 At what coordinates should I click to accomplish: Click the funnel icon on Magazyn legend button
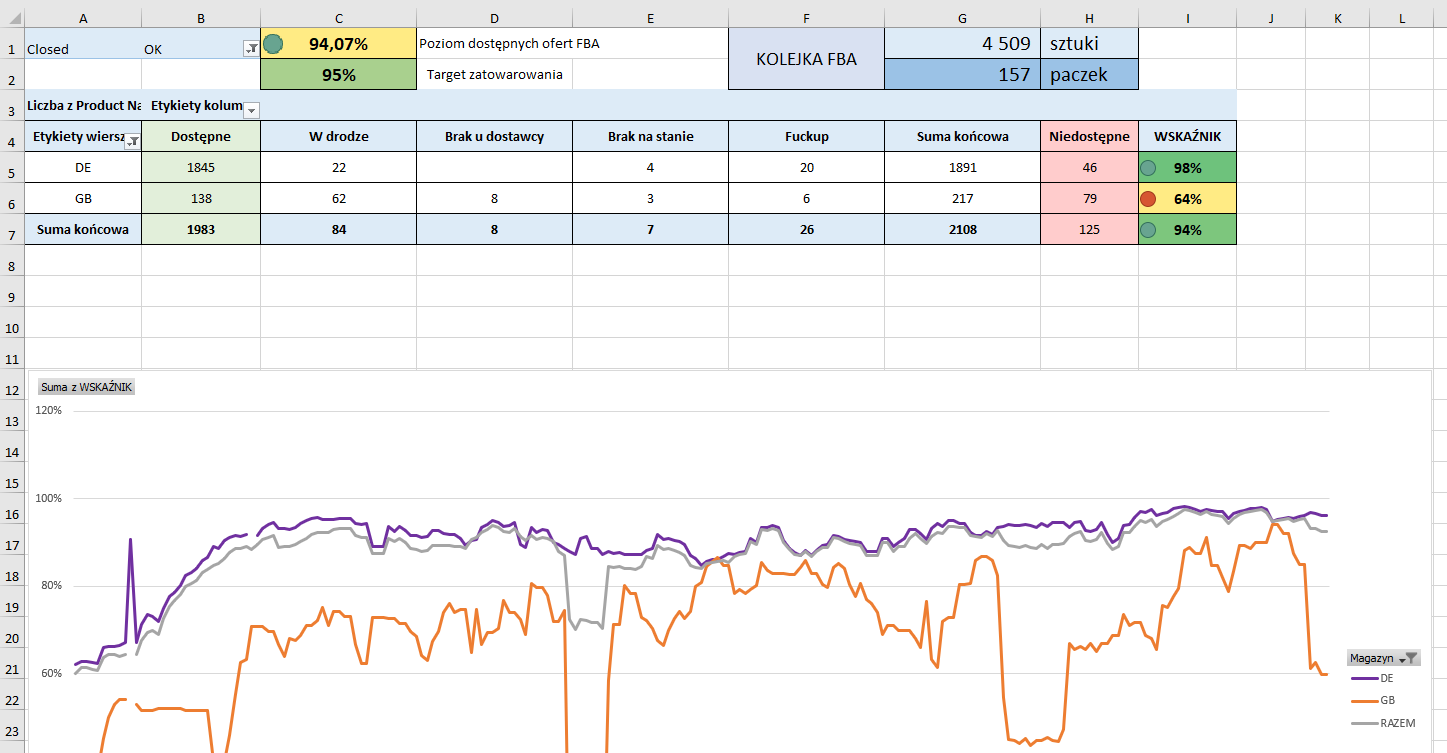(1409, 658)
